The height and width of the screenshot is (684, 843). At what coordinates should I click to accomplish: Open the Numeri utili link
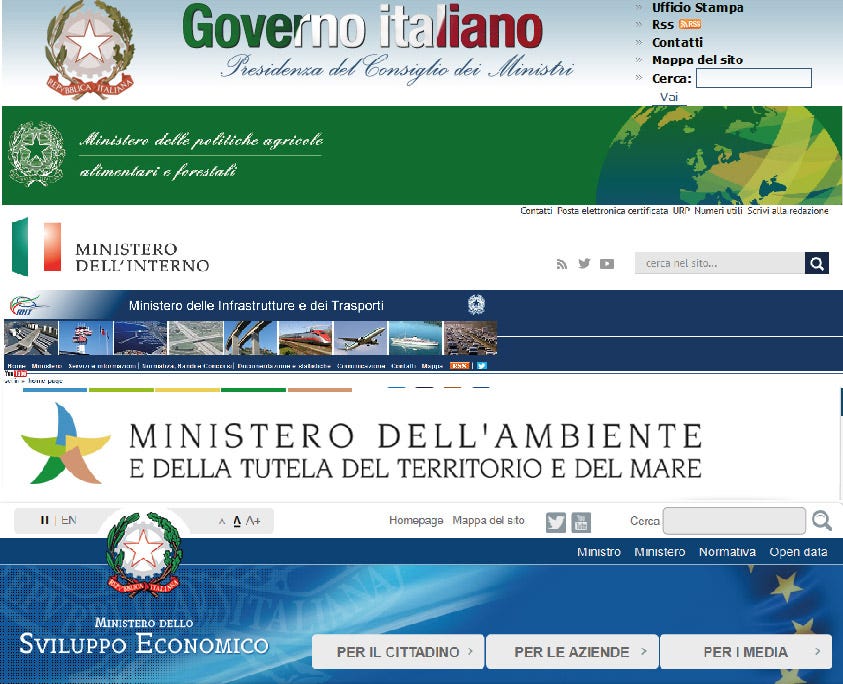point(718,211)
